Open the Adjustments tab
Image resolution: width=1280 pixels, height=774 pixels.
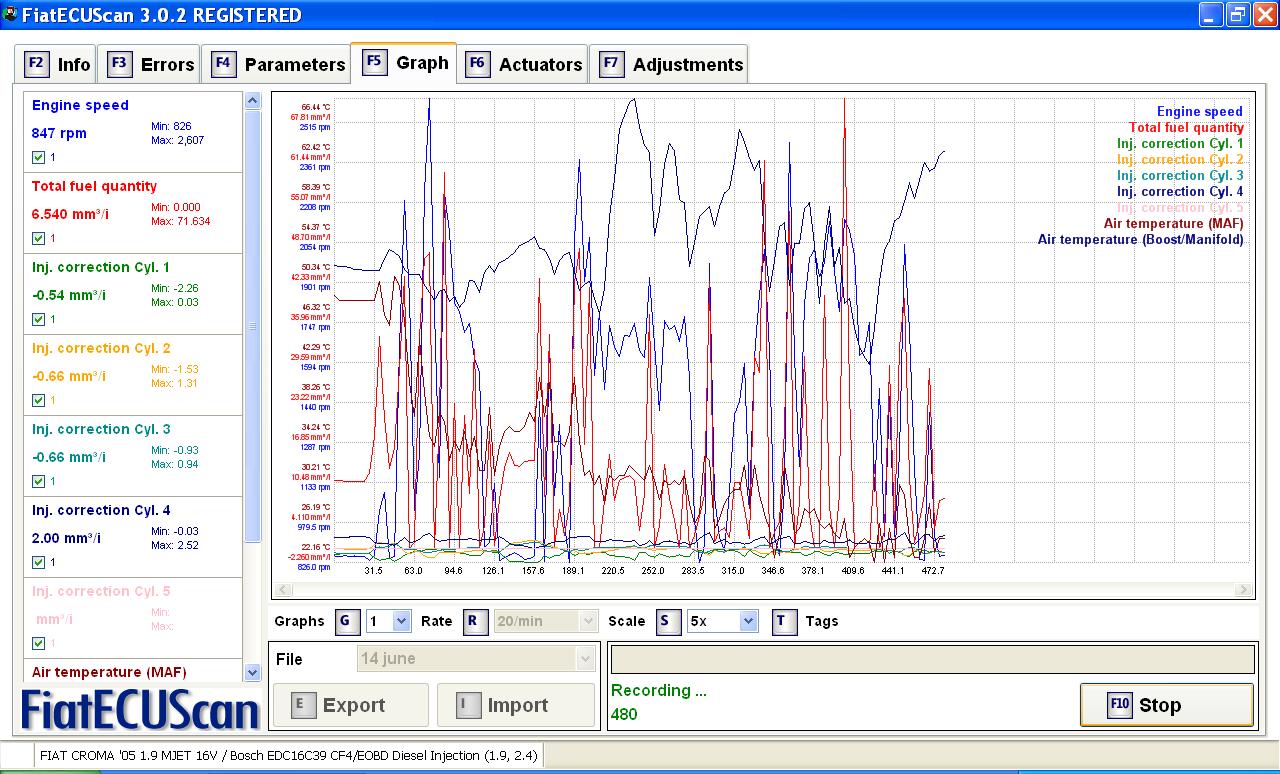pos(671,64)
